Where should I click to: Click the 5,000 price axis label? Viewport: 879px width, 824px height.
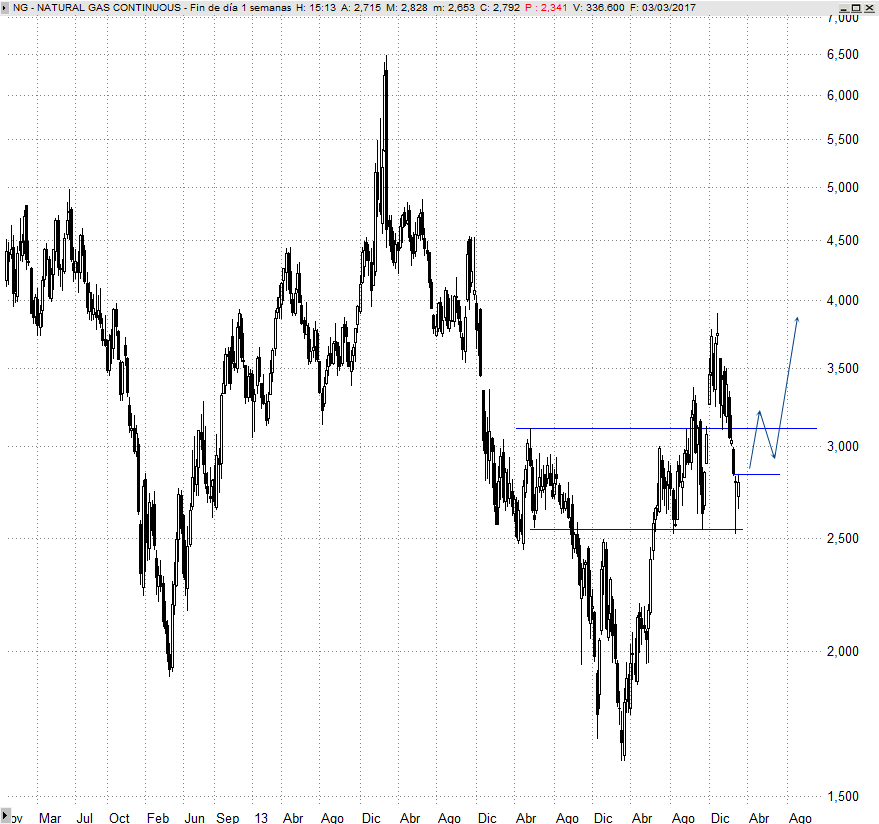[843, 187]
